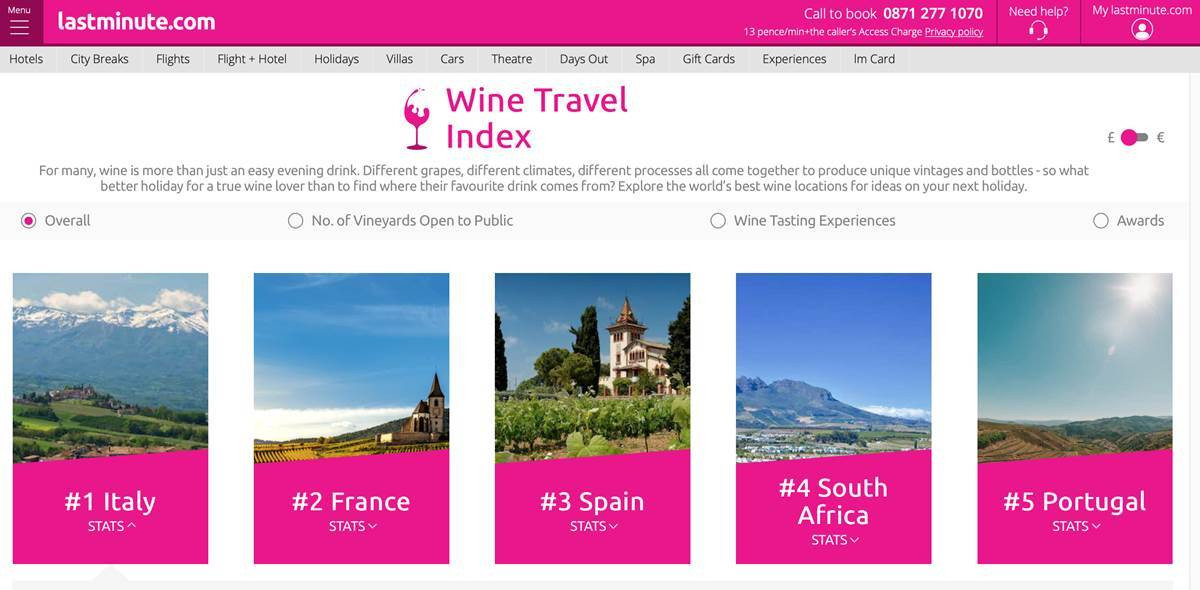Open the Privacy policy link
Image resolution: width=1200 pixels, height=590 pixels.
coord(954,31)
